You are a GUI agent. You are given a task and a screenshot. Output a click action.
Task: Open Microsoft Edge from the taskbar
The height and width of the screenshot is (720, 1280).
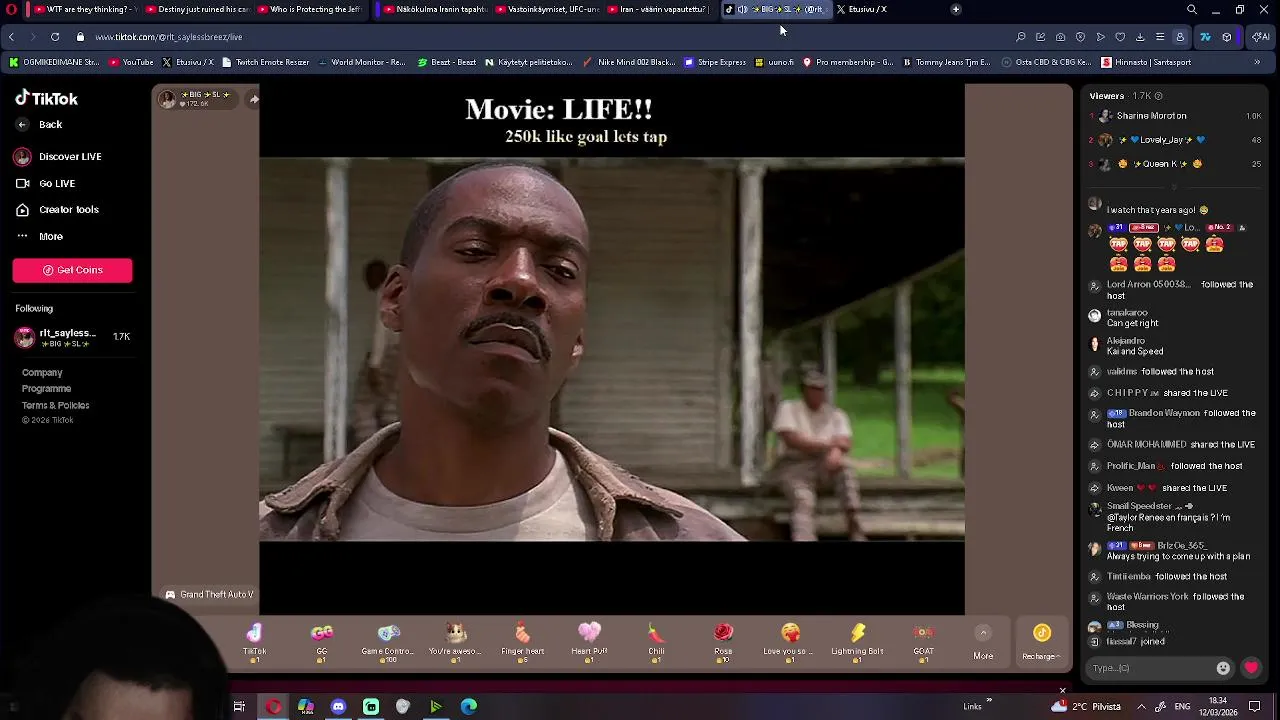click(469, 707)
